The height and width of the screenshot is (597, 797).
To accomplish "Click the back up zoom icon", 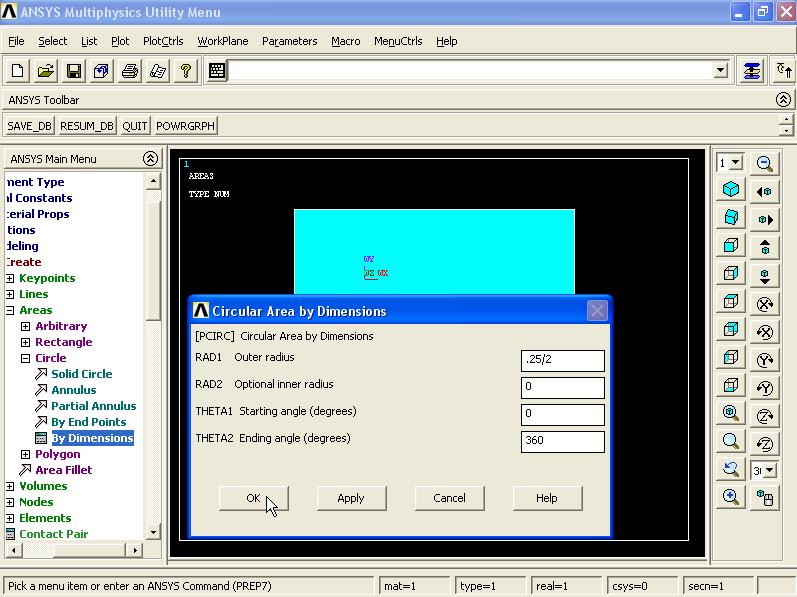I will coord(730,468).
